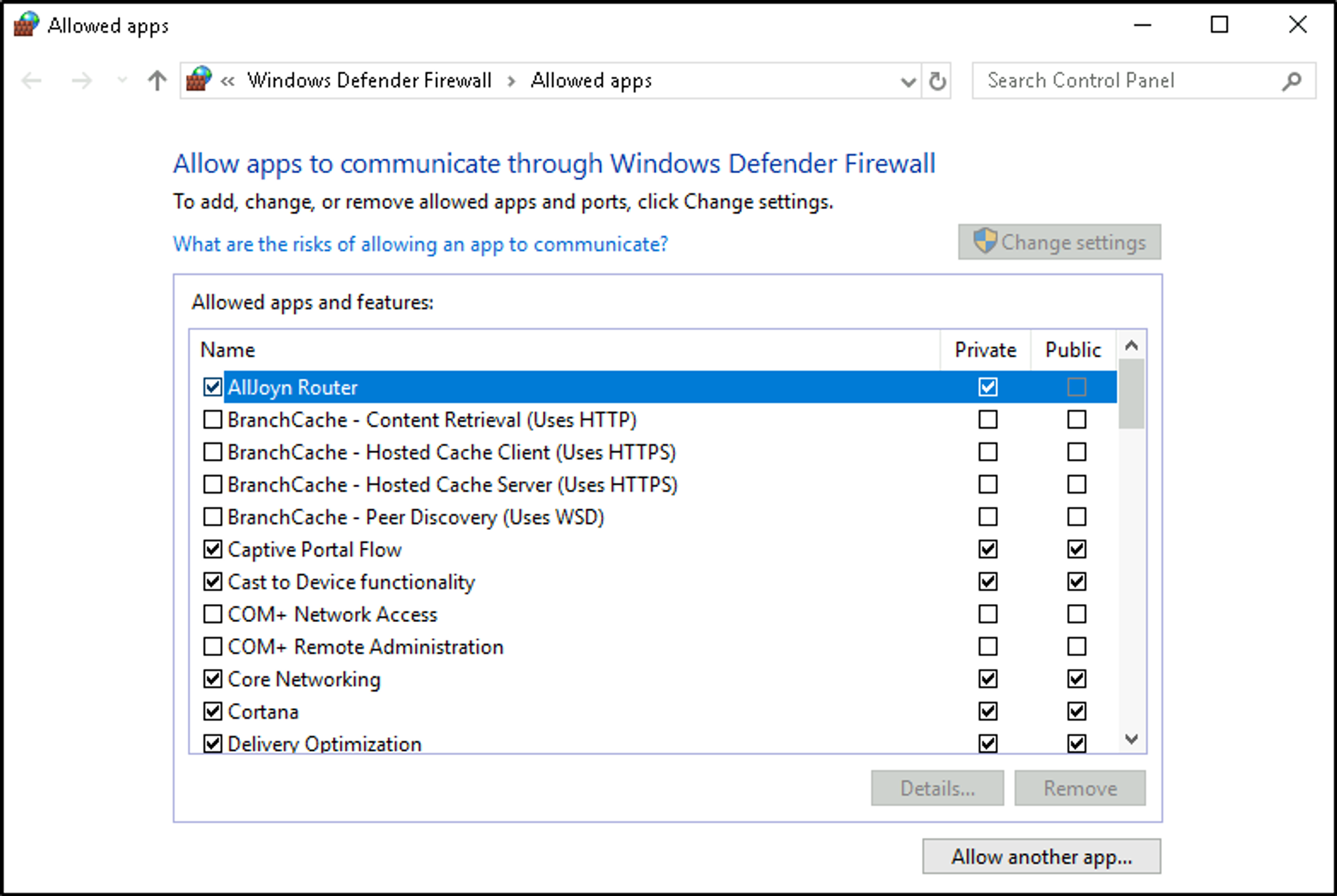The height and width of the screenshot is (896, 1337).
Task: Enable COM+ Network Access checkbox
Action: pos(213,613)
